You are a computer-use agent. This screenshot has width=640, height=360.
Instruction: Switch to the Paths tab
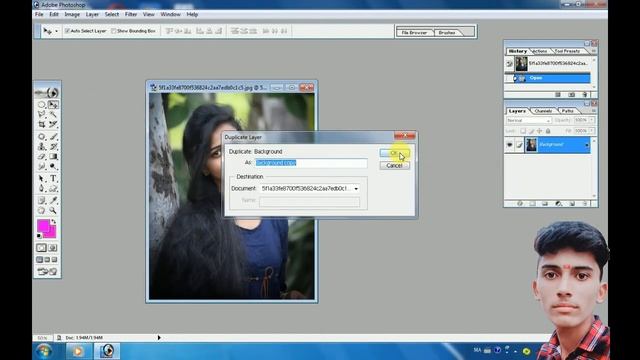point(567,111)
